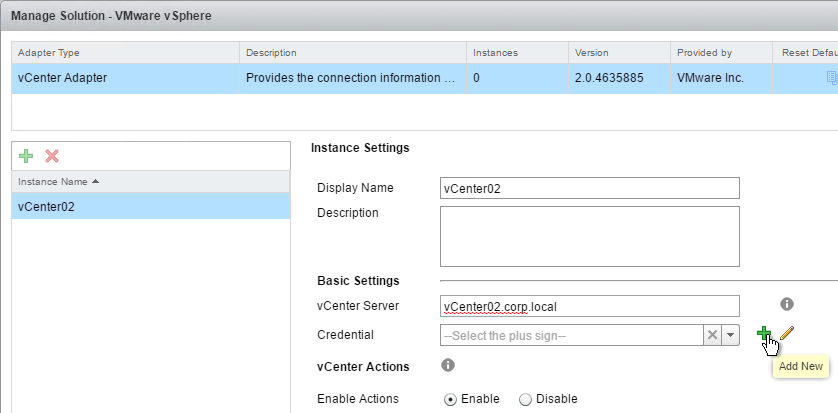Click info icon beside vCenter Server field
Viewport: 838px width, 413px height.
pyautogui.click(x=787, y=304)
